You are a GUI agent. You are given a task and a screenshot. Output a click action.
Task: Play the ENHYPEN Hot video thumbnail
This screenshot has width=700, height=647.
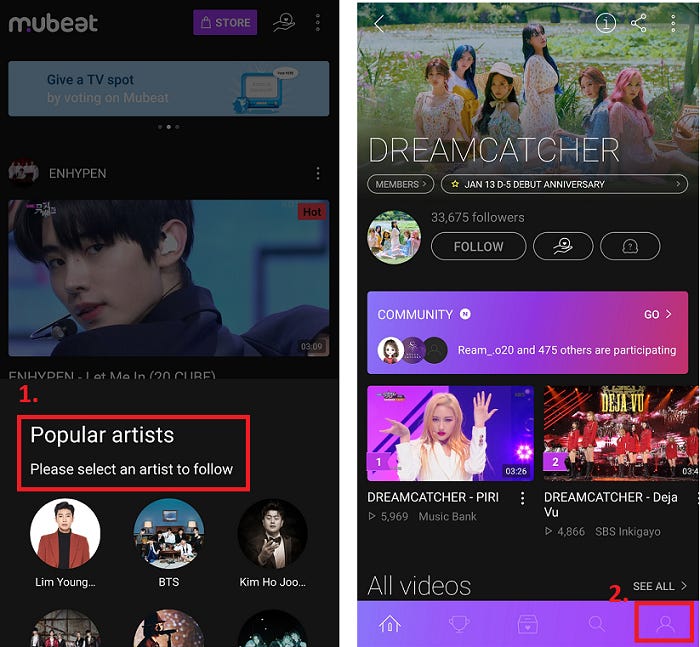click(x=169, y=278)
